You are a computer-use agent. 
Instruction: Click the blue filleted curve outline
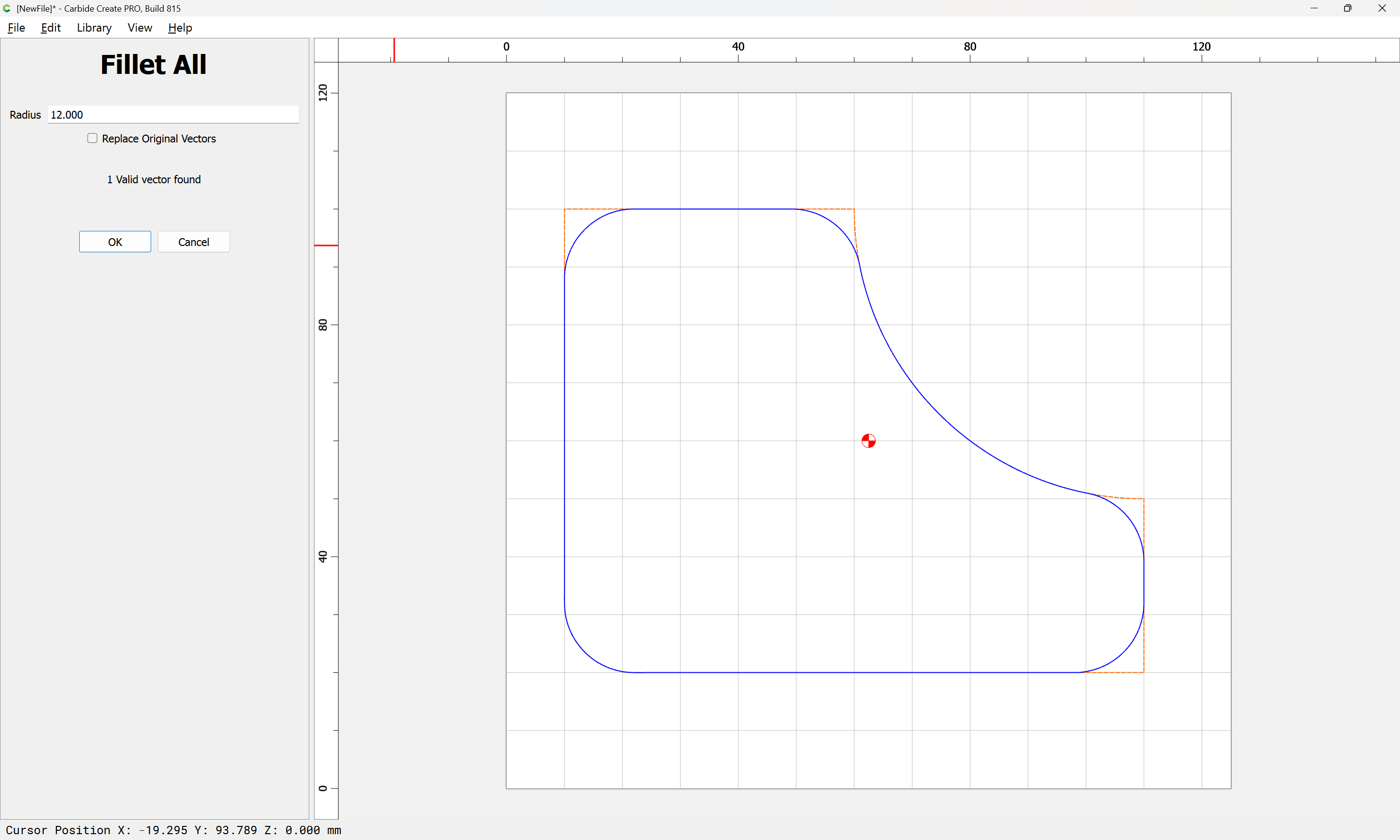pos(564,441)
